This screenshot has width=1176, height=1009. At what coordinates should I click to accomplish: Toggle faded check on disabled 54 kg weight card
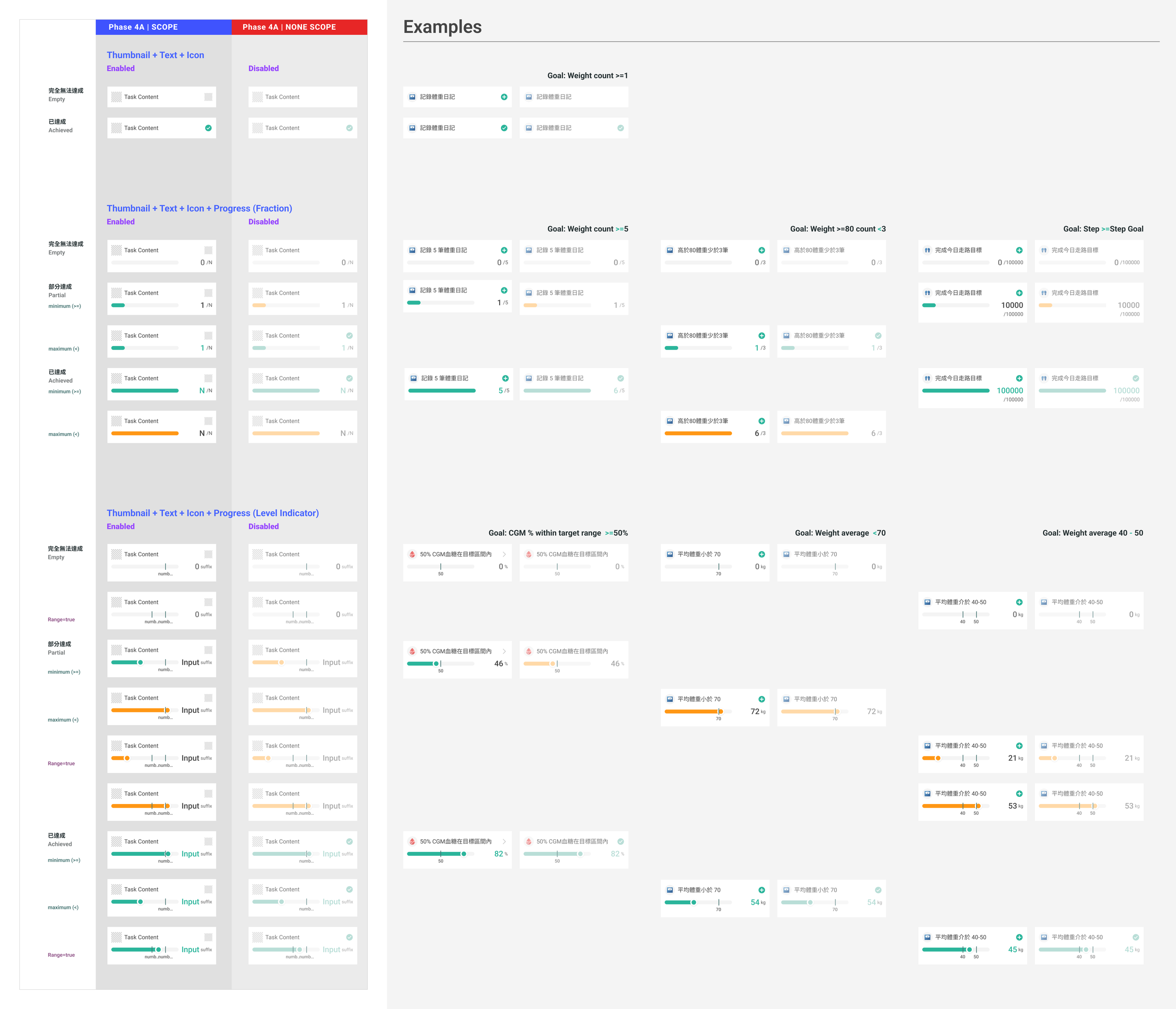coord(878,890)
